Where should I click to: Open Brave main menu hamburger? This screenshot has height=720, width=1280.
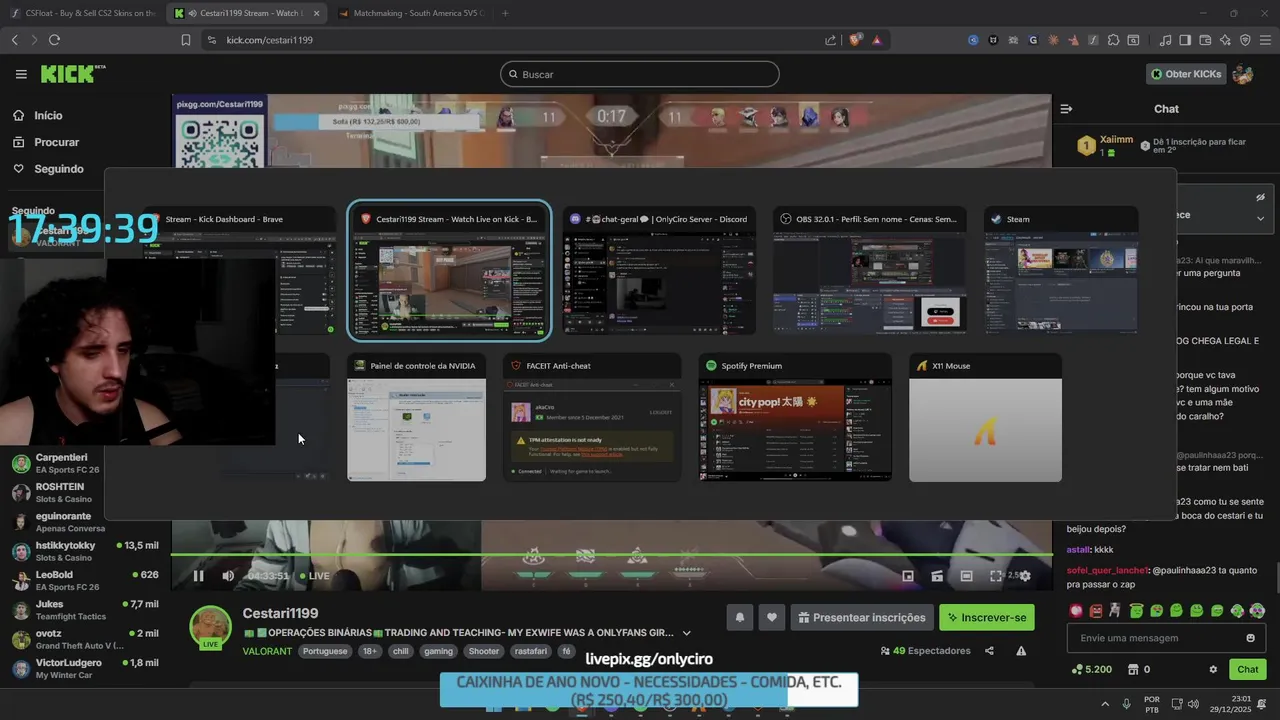pyautogui.click(x=1265, y=40)
